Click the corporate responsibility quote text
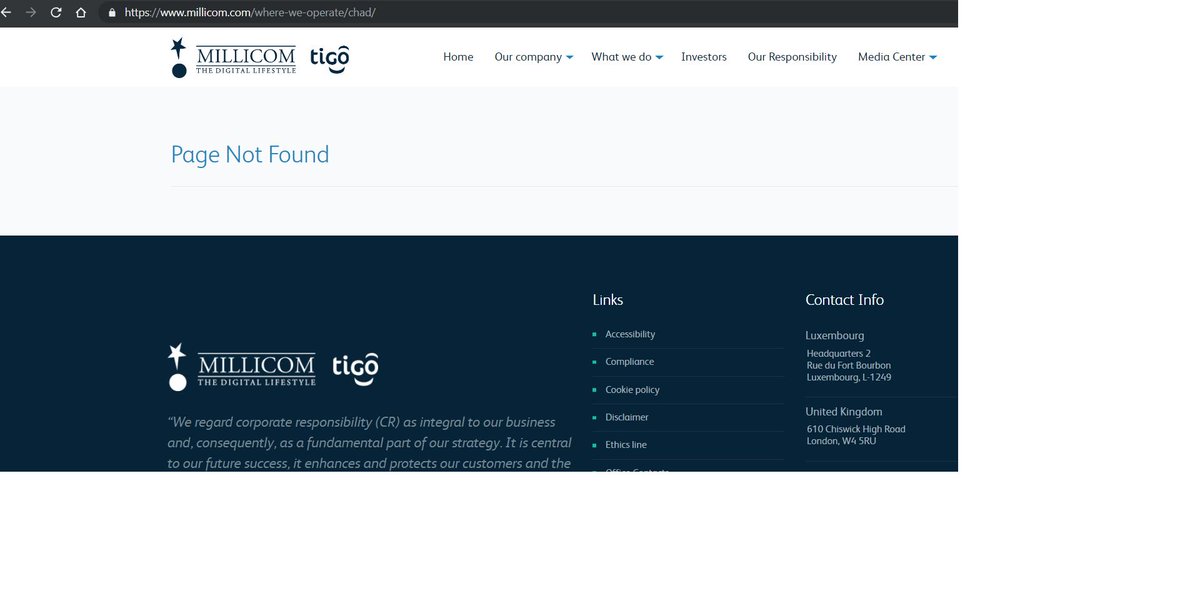The image size is (1200, 616). [x=370, y=442]
